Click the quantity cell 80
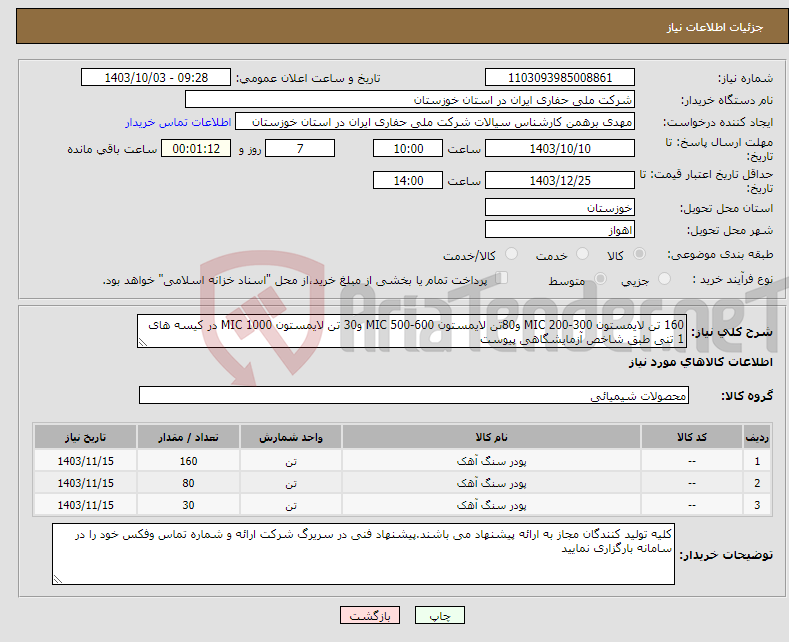 (x=188, y=483)
